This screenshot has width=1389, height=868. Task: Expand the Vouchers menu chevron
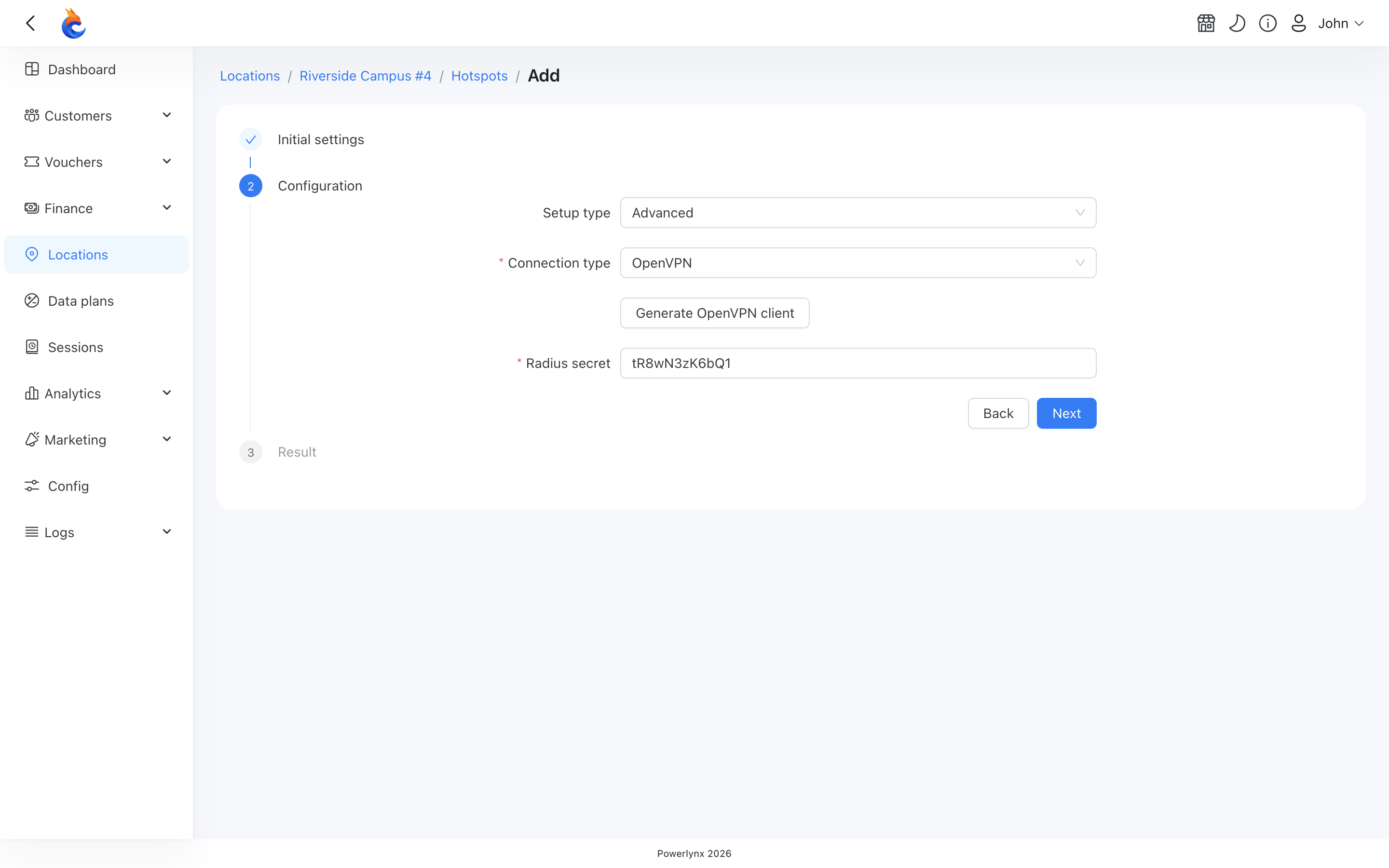tap(167, 162)
